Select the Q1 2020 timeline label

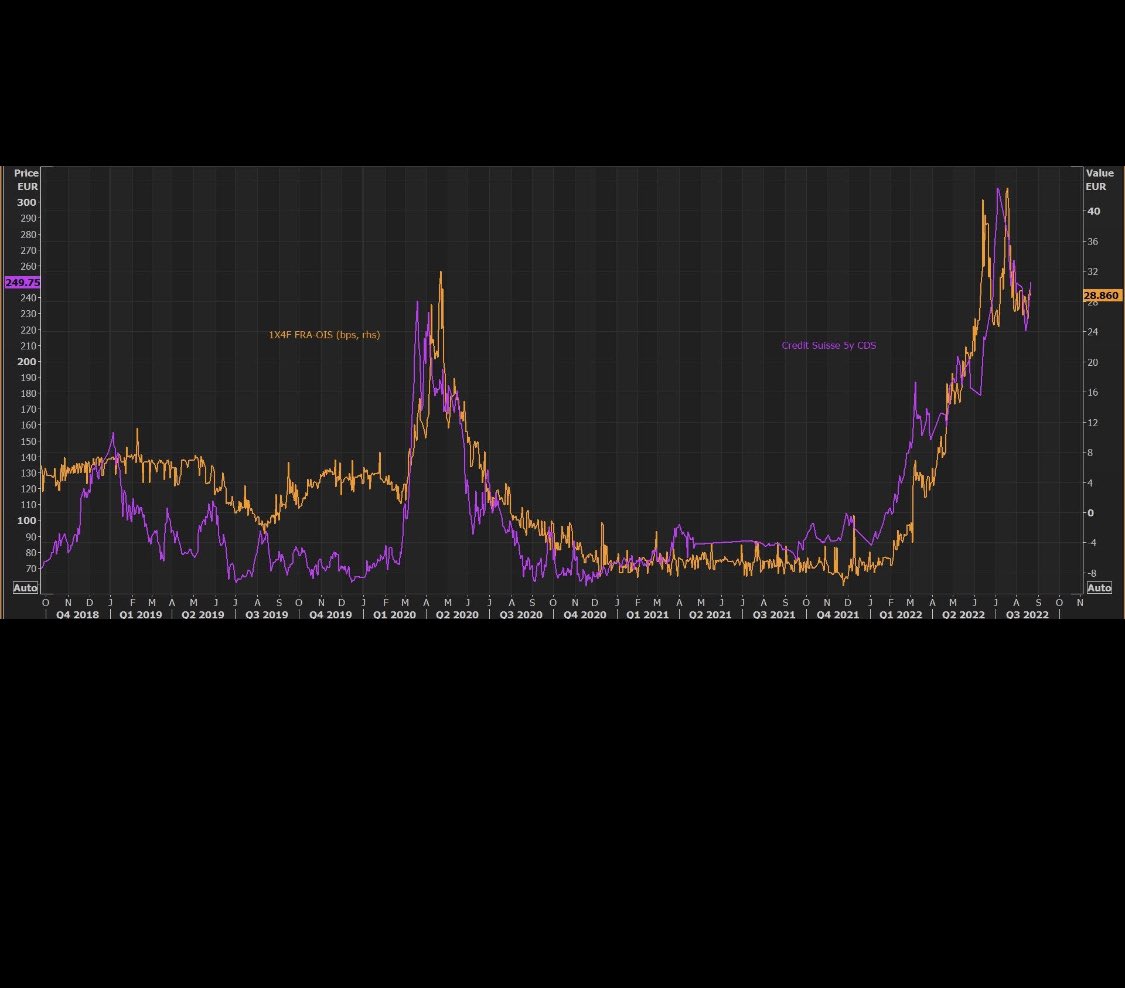point(394,615)
